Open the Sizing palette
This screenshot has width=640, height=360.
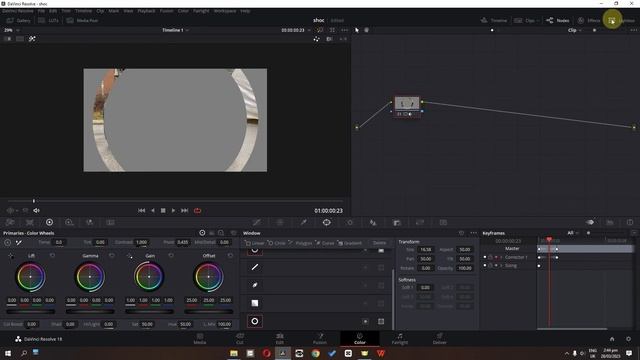[x=420, y=222]
